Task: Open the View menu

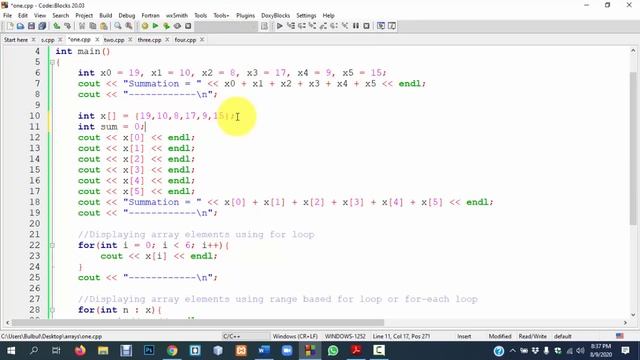Action: [x=40, y=16]
